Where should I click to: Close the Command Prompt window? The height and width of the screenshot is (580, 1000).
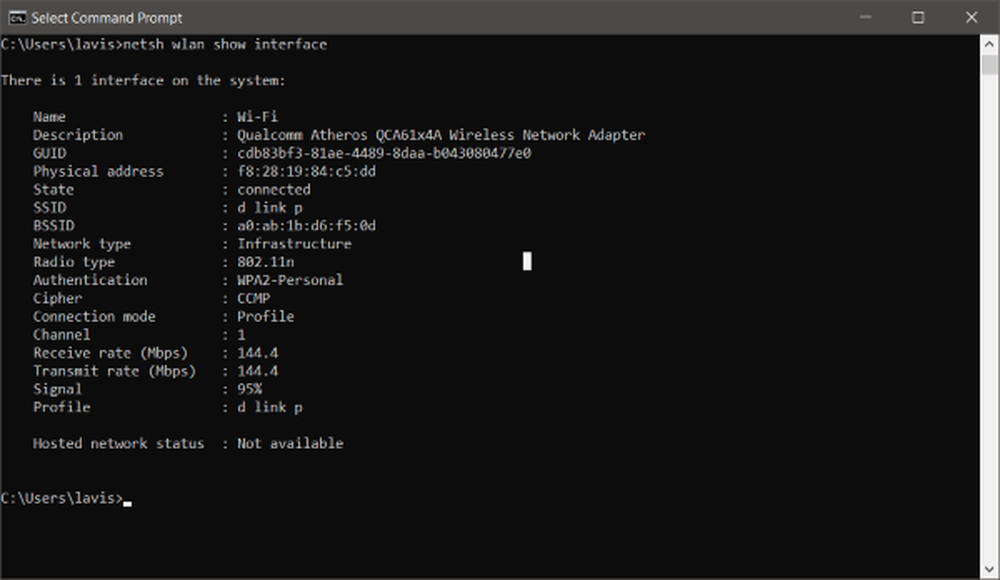(971, 17)
